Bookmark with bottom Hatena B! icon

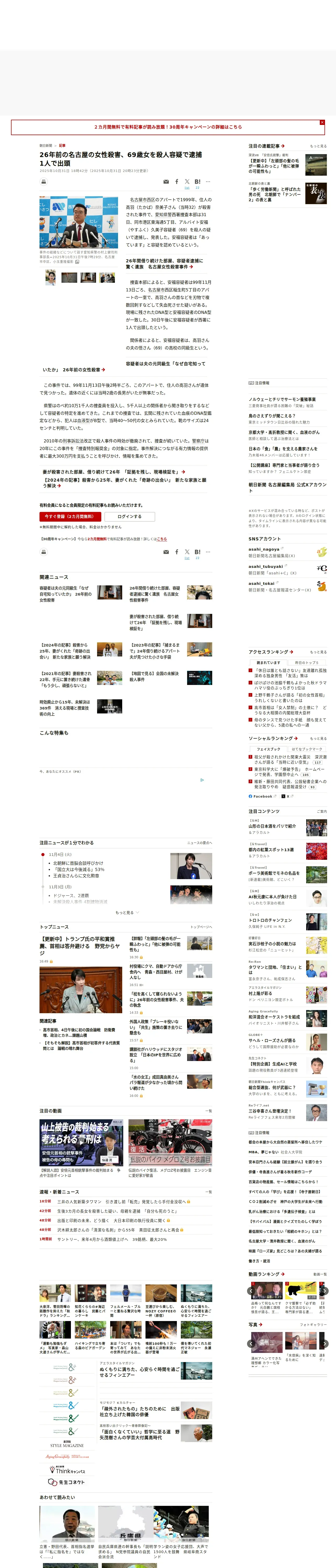pyautogui.click(x=198, y=552)
